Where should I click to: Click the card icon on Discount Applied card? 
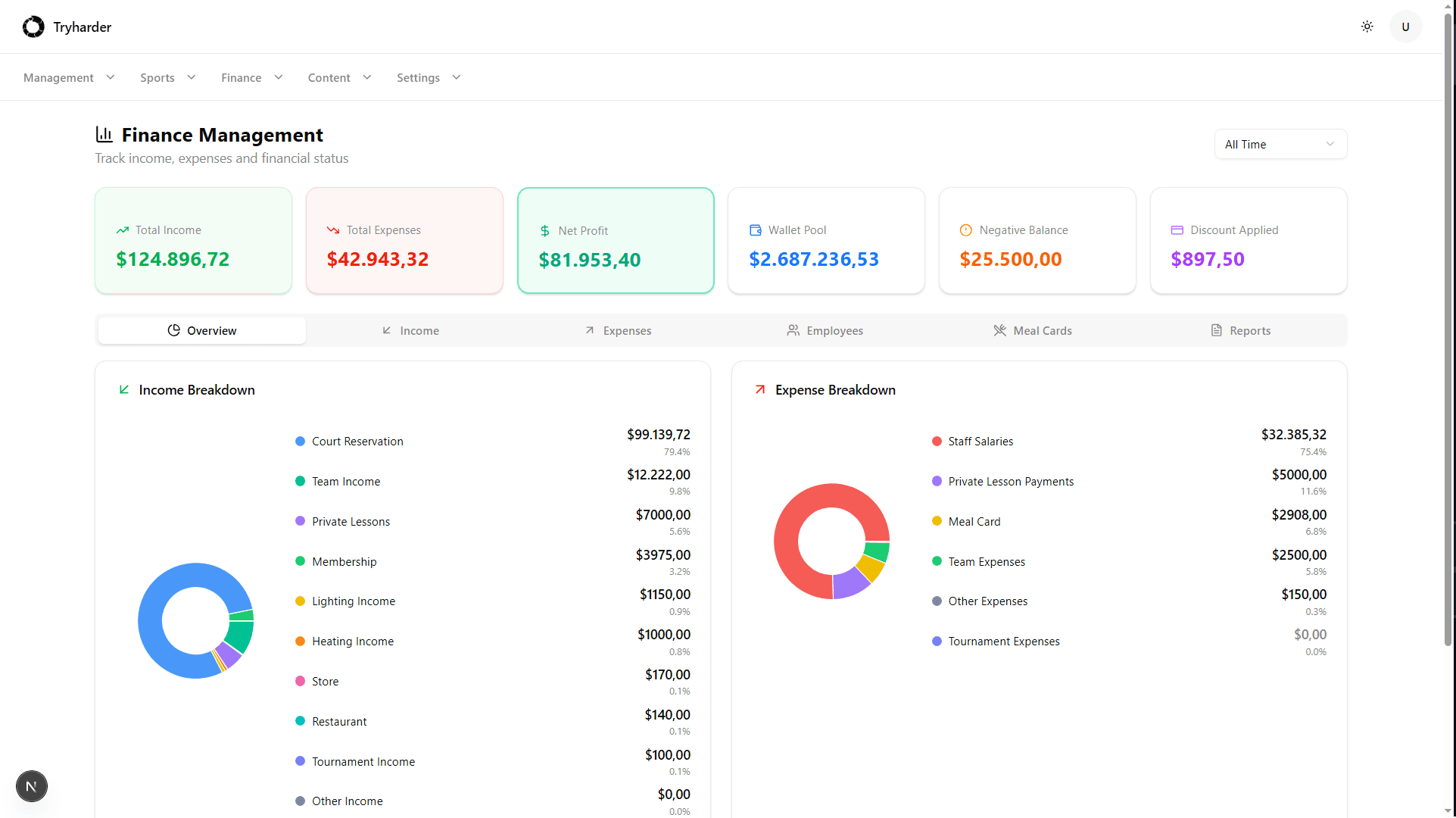pyautogui.click(x=1176, y=229)
